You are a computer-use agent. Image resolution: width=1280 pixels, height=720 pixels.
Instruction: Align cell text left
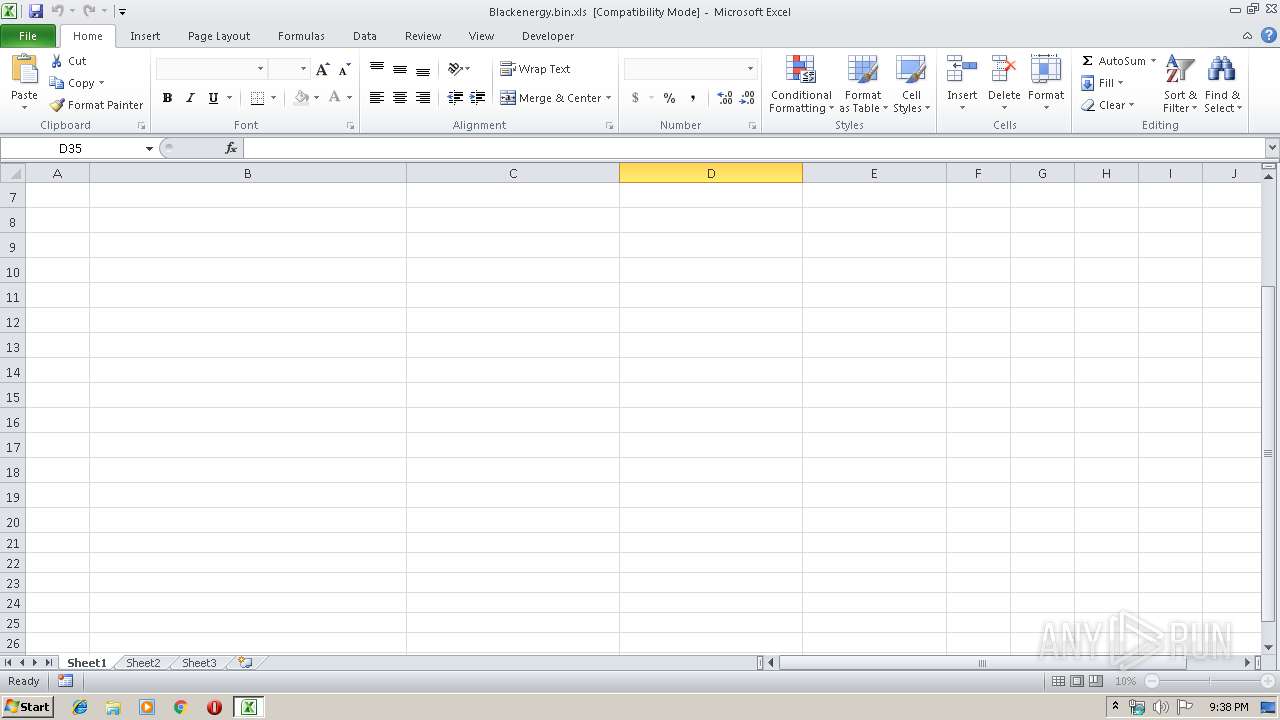click(377, 98)
